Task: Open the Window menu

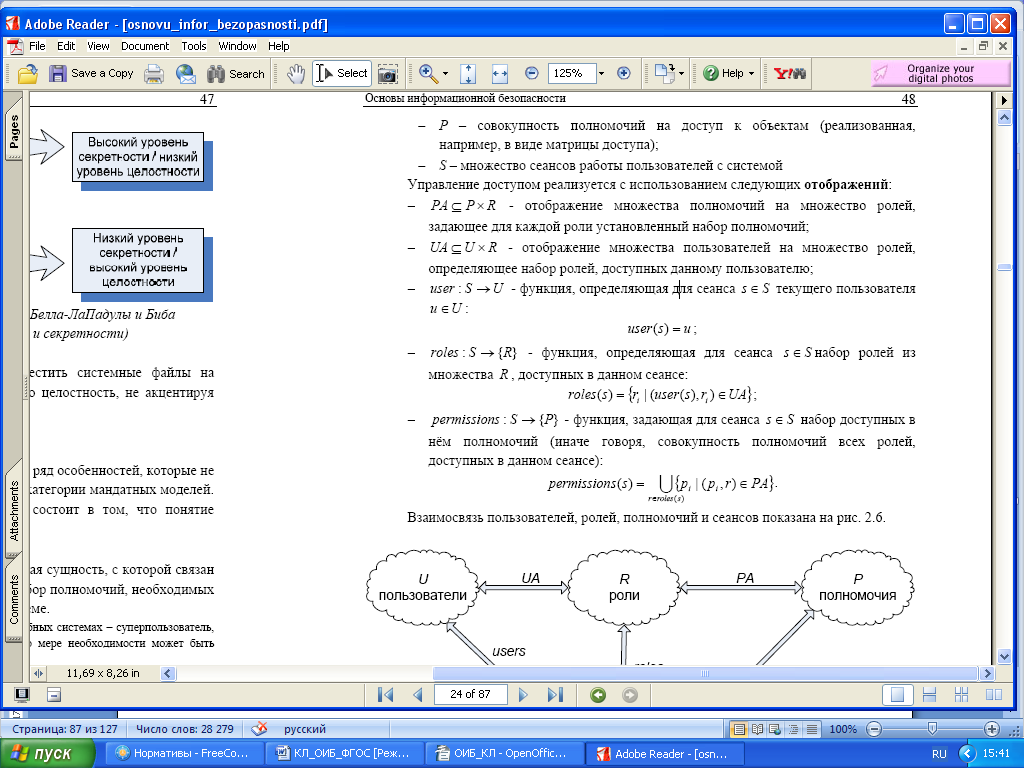Action: 237,46
